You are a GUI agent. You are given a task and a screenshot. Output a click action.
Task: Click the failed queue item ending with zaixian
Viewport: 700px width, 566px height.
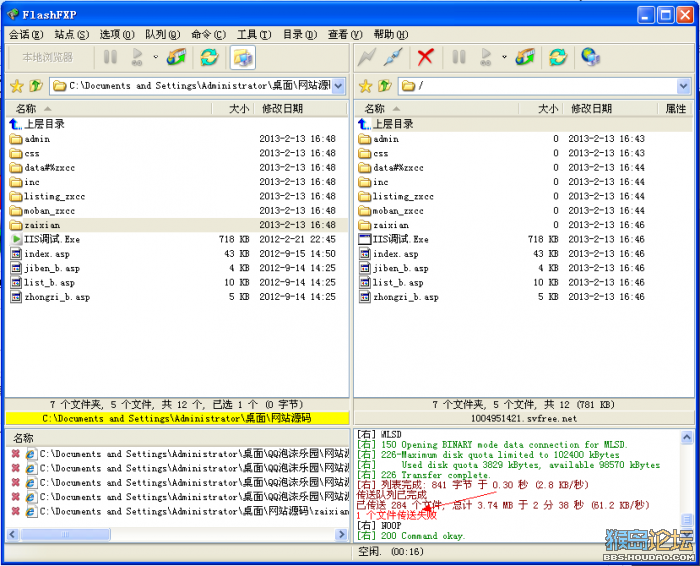point(179,512)
